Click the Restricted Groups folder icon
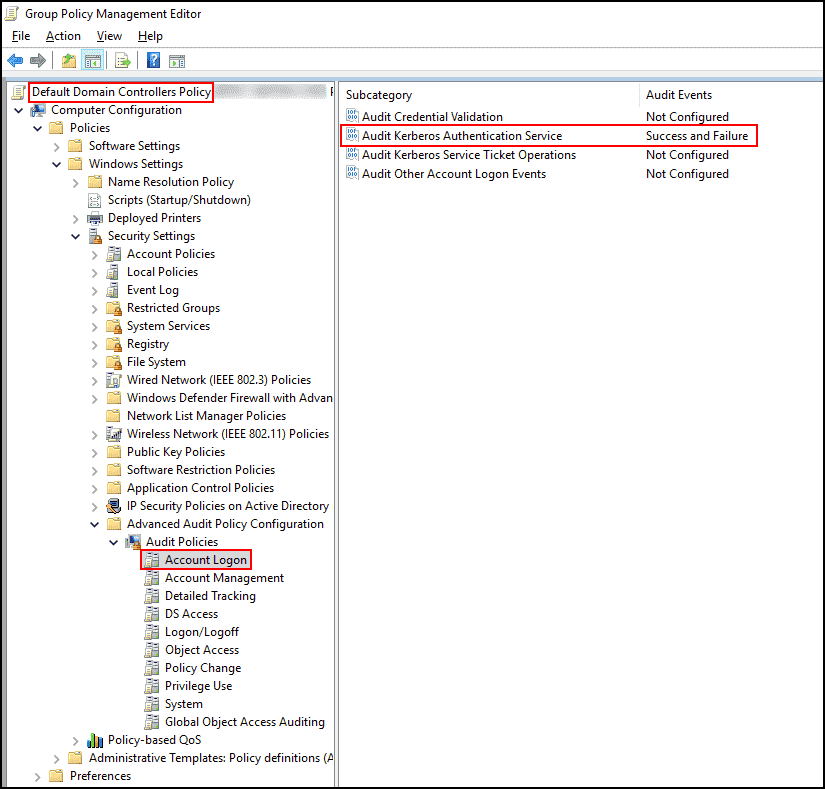 tap(114, 308)
